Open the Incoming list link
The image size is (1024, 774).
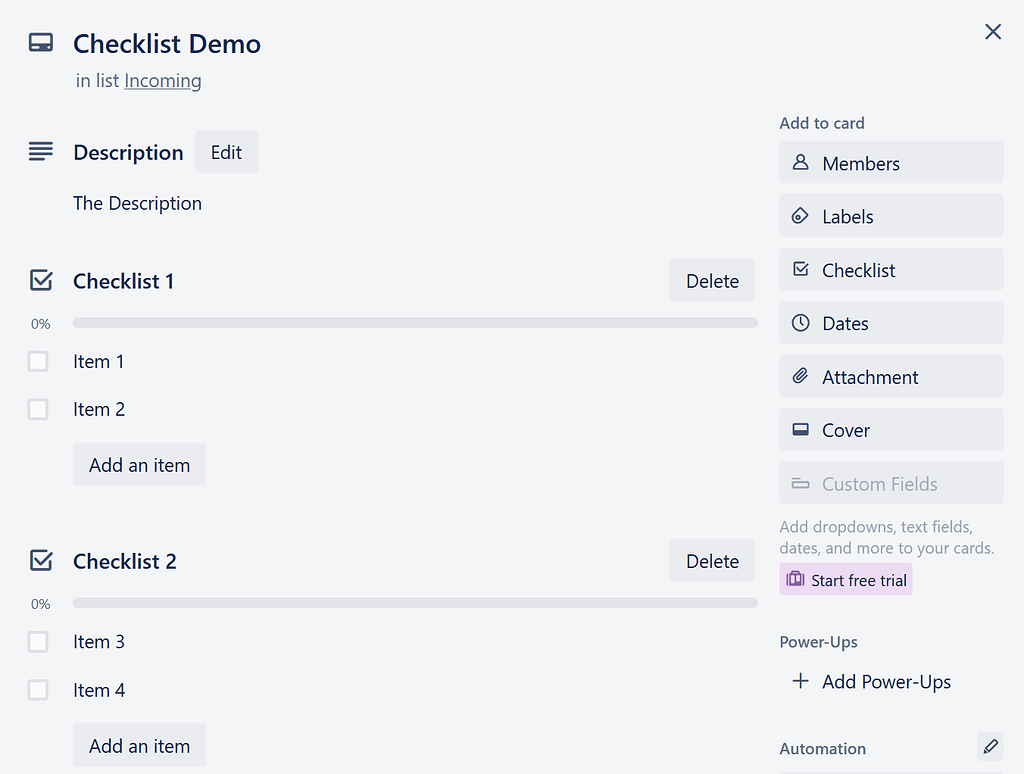[x=162, y=80]
